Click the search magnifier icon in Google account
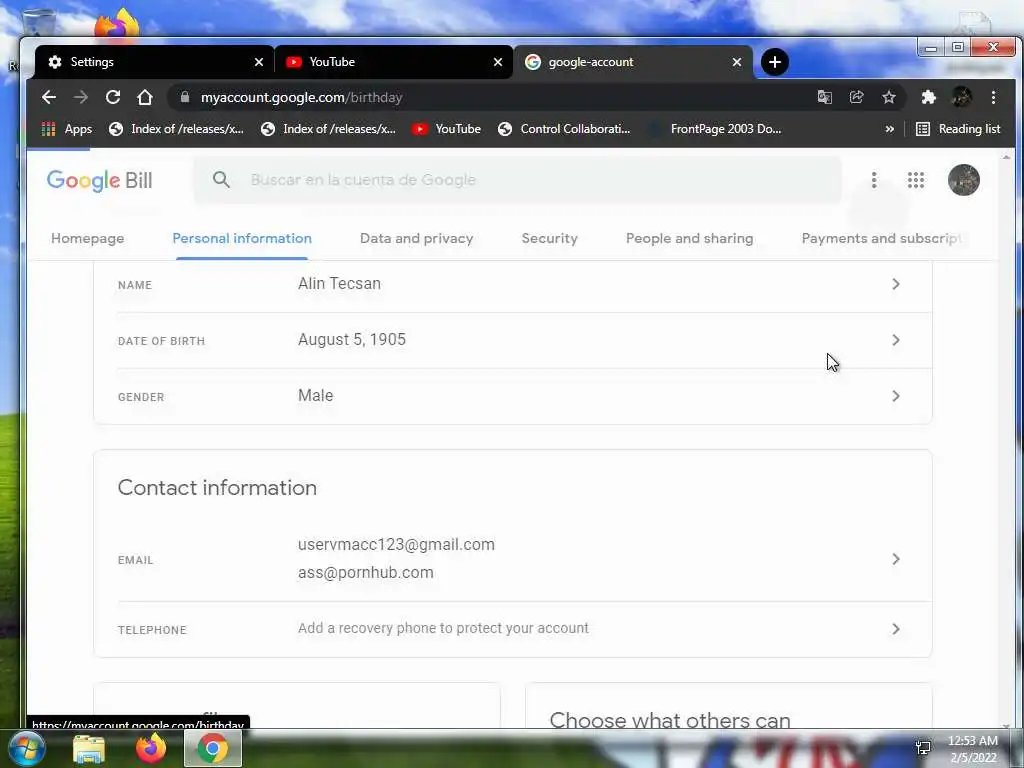This screenshot has width=1024, height=768. pos(221,180)
